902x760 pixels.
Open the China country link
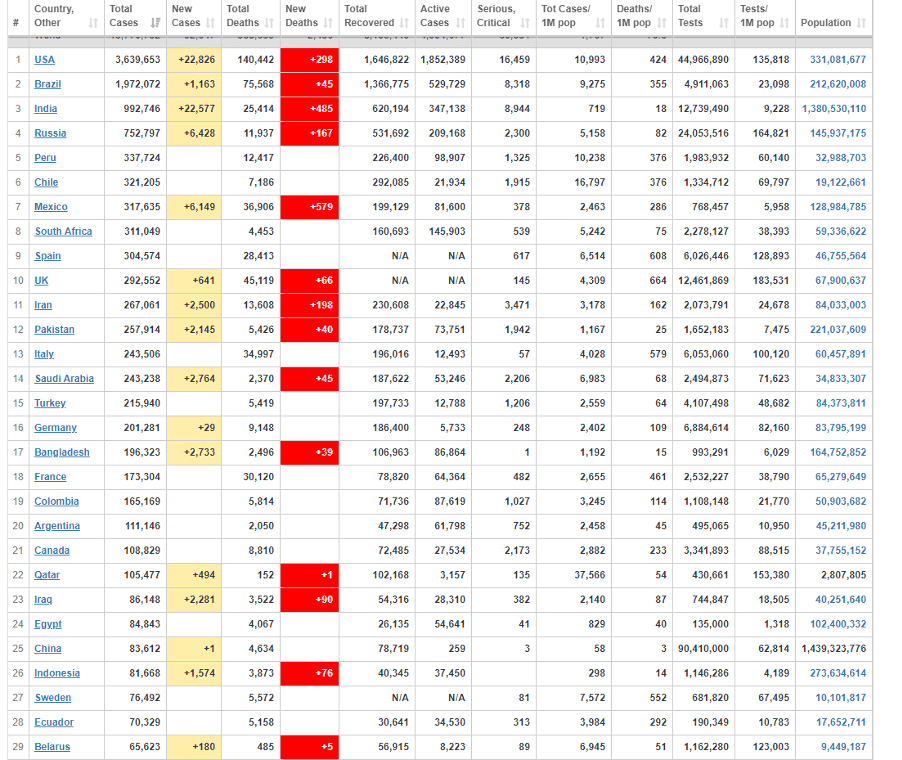point(48,649)
